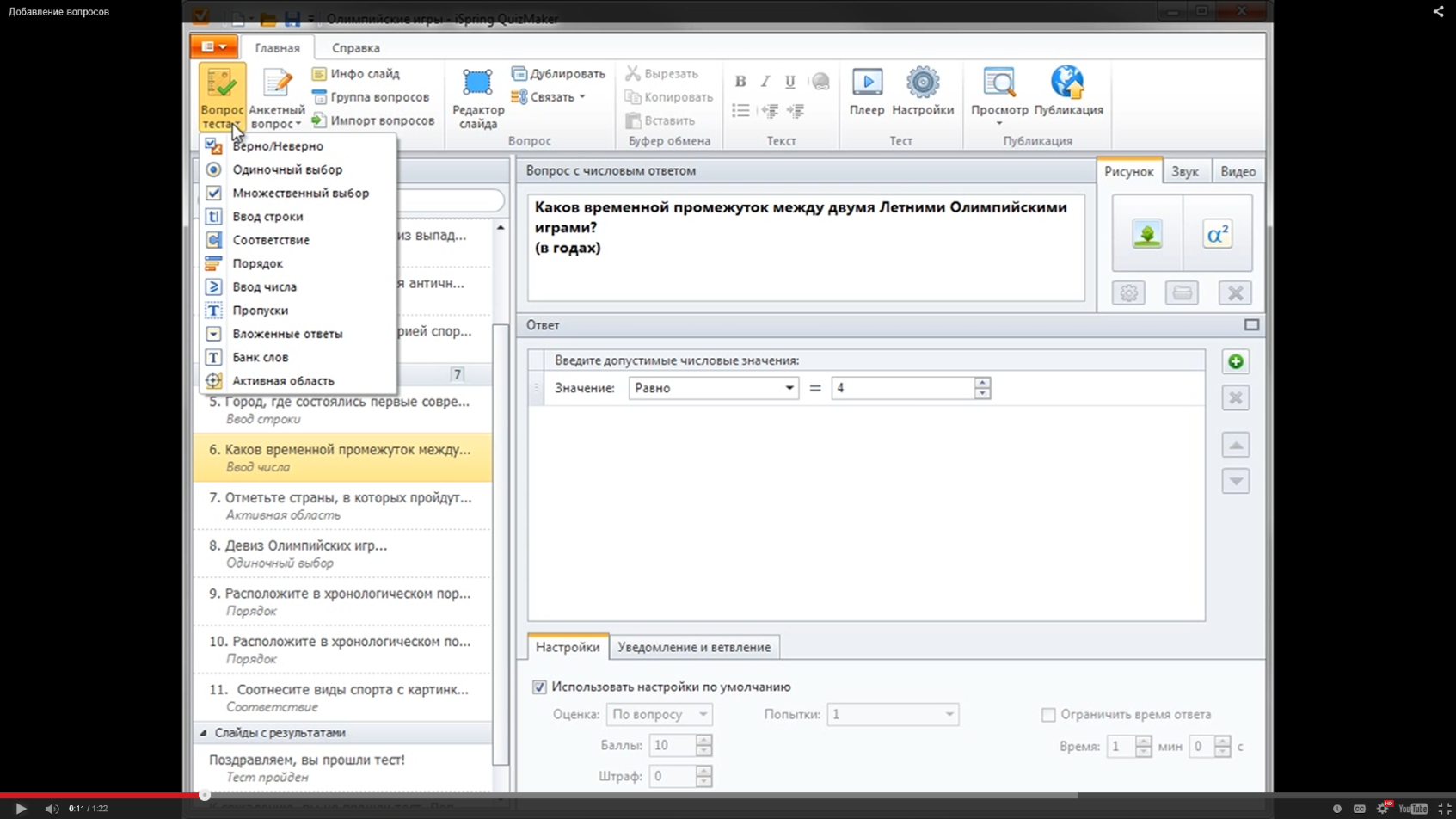Open the orange application menu button

(213, 46)
